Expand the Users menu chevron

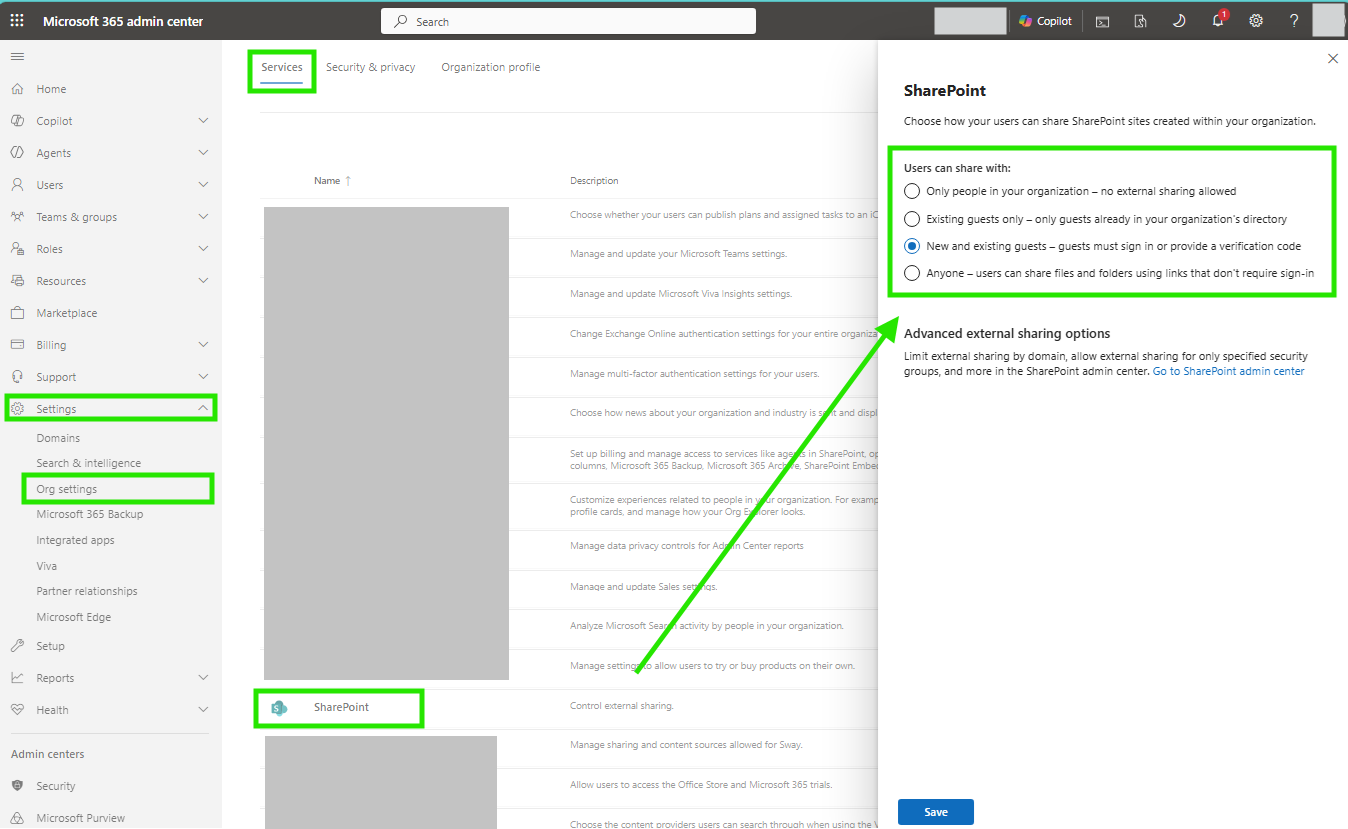click(203, 185)
